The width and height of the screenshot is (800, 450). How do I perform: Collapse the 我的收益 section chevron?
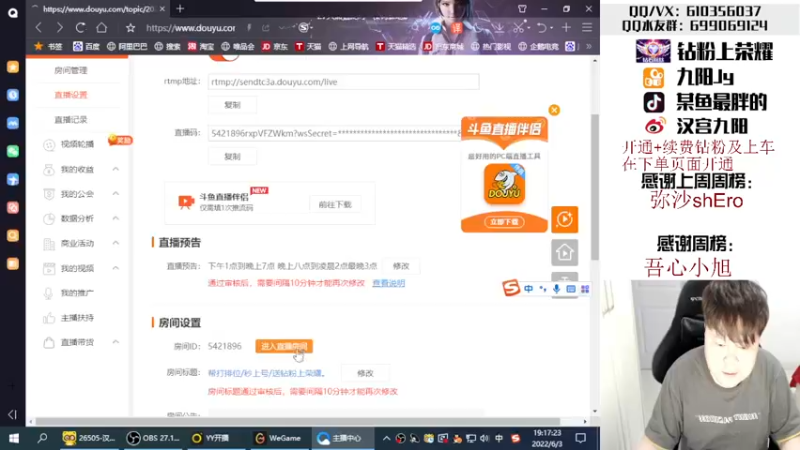116,169
